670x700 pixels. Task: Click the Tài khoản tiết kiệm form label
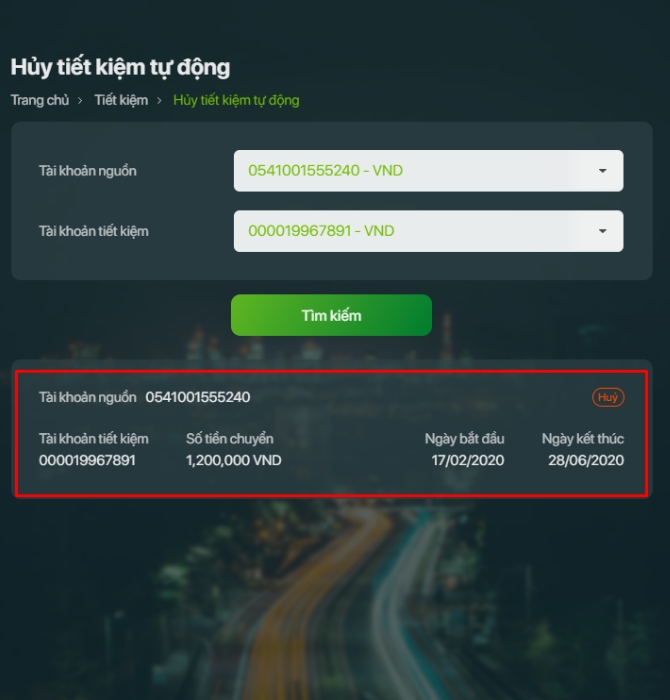point(94,231)
